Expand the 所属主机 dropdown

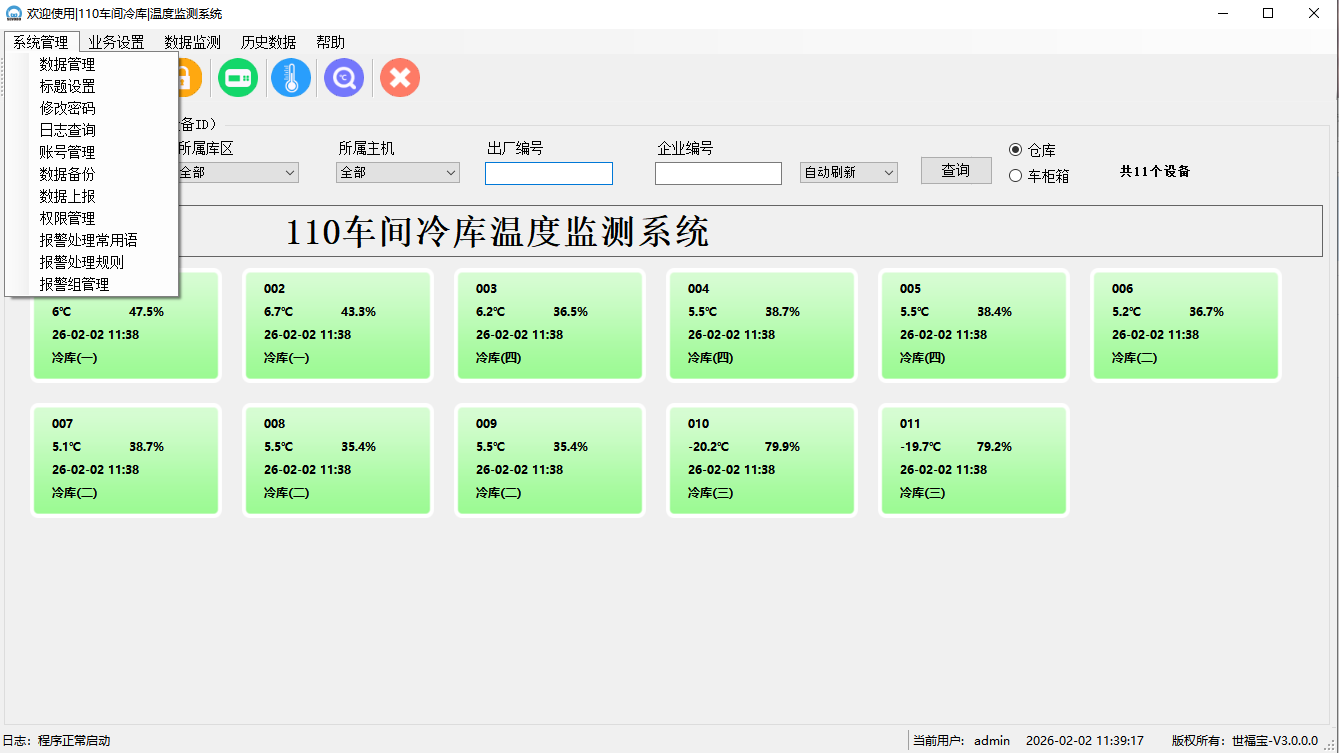coord(398,173)
